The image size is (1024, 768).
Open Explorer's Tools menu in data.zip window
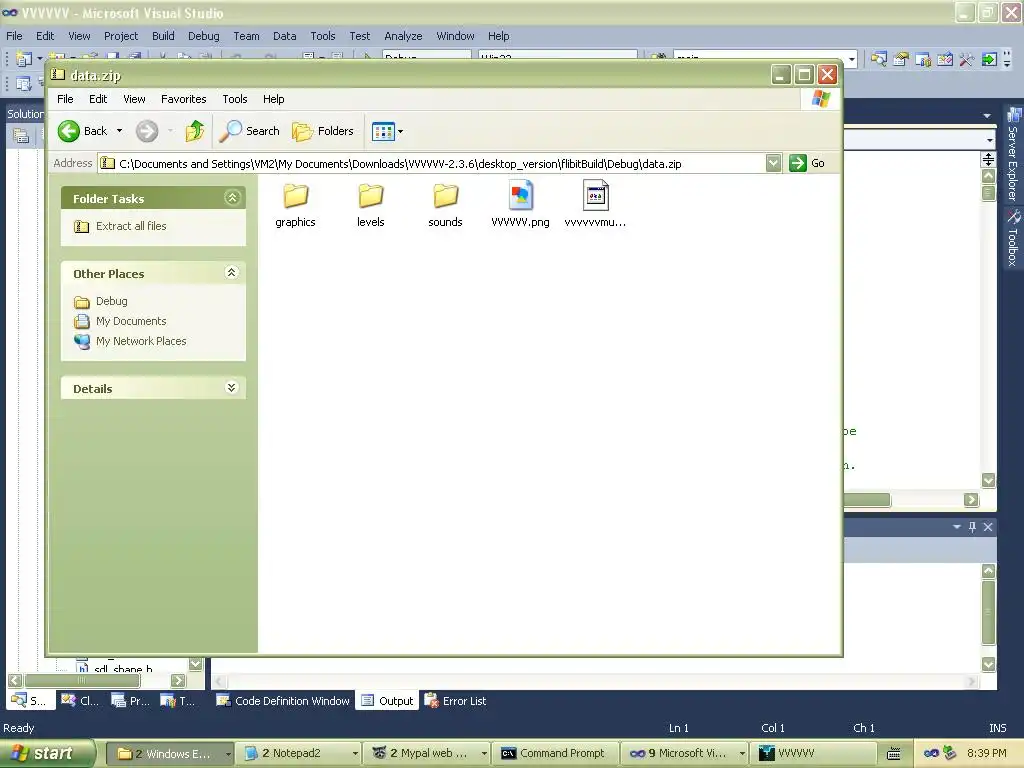click(234, 99)
